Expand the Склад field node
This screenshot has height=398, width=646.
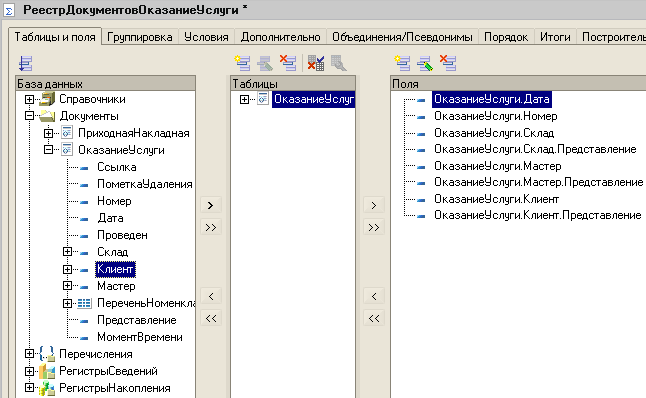(x=67, y=252)
